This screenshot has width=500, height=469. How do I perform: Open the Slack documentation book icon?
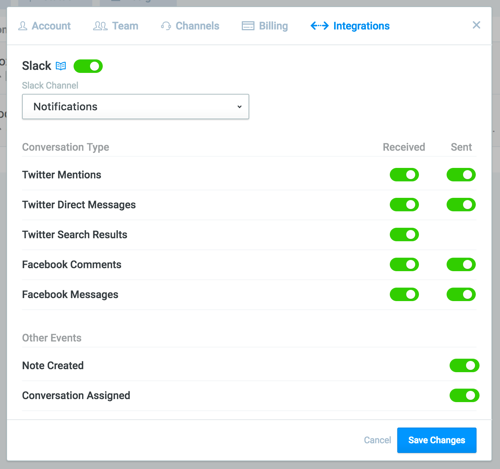(61, 66)
